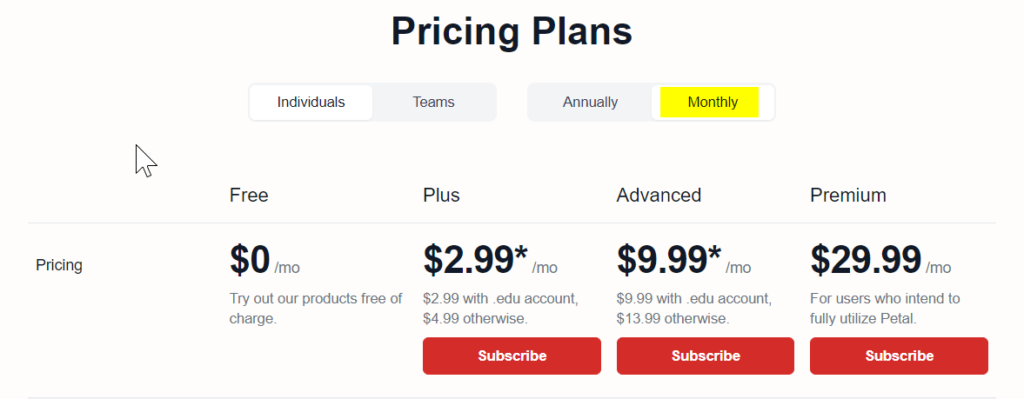1024x399 pixels.
Task: Click the Free plan column header
Action: 249,195
